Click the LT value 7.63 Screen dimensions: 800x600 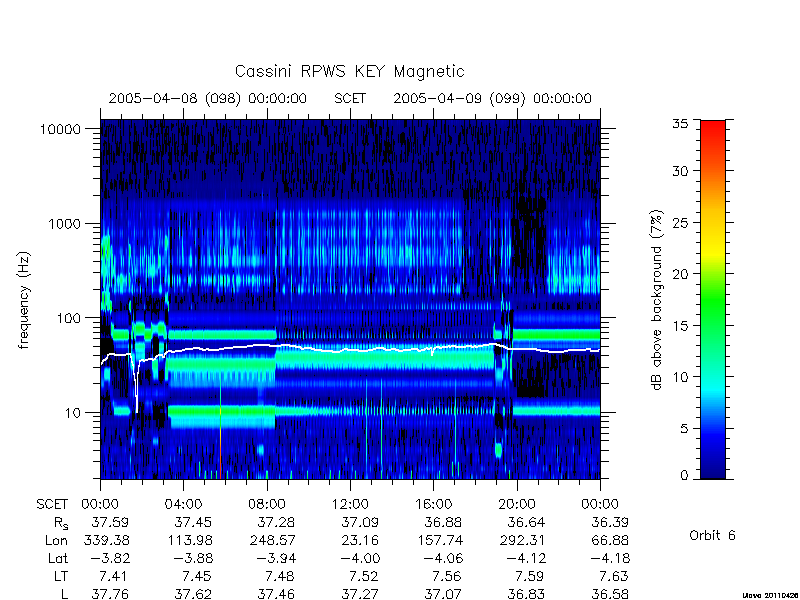[614, 576]
